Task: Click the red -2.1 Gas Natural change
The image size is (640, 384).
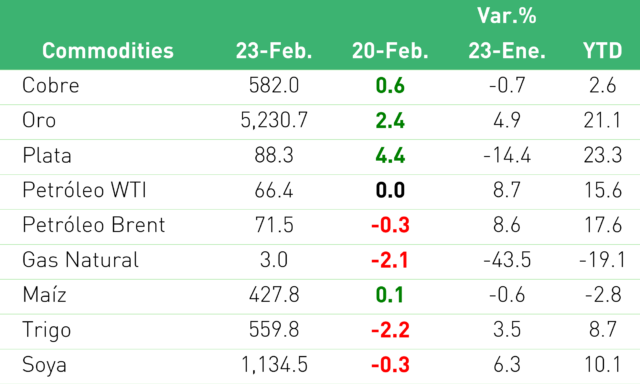Action: click(390, 260)
